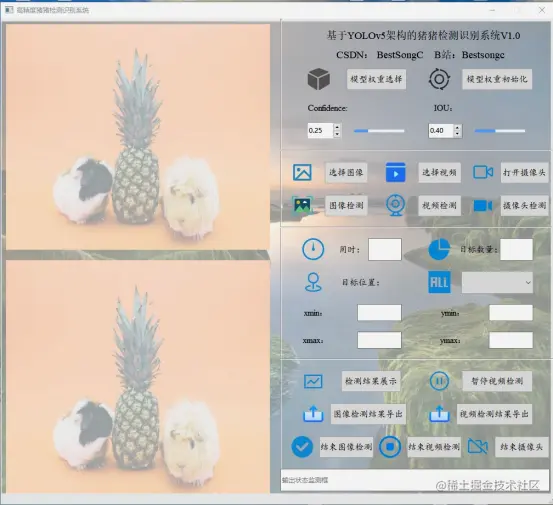Click the 模型权重初始化 button
Image resolution: width=554 pixels, height=506 pixels.
click(x=497, y=79)
